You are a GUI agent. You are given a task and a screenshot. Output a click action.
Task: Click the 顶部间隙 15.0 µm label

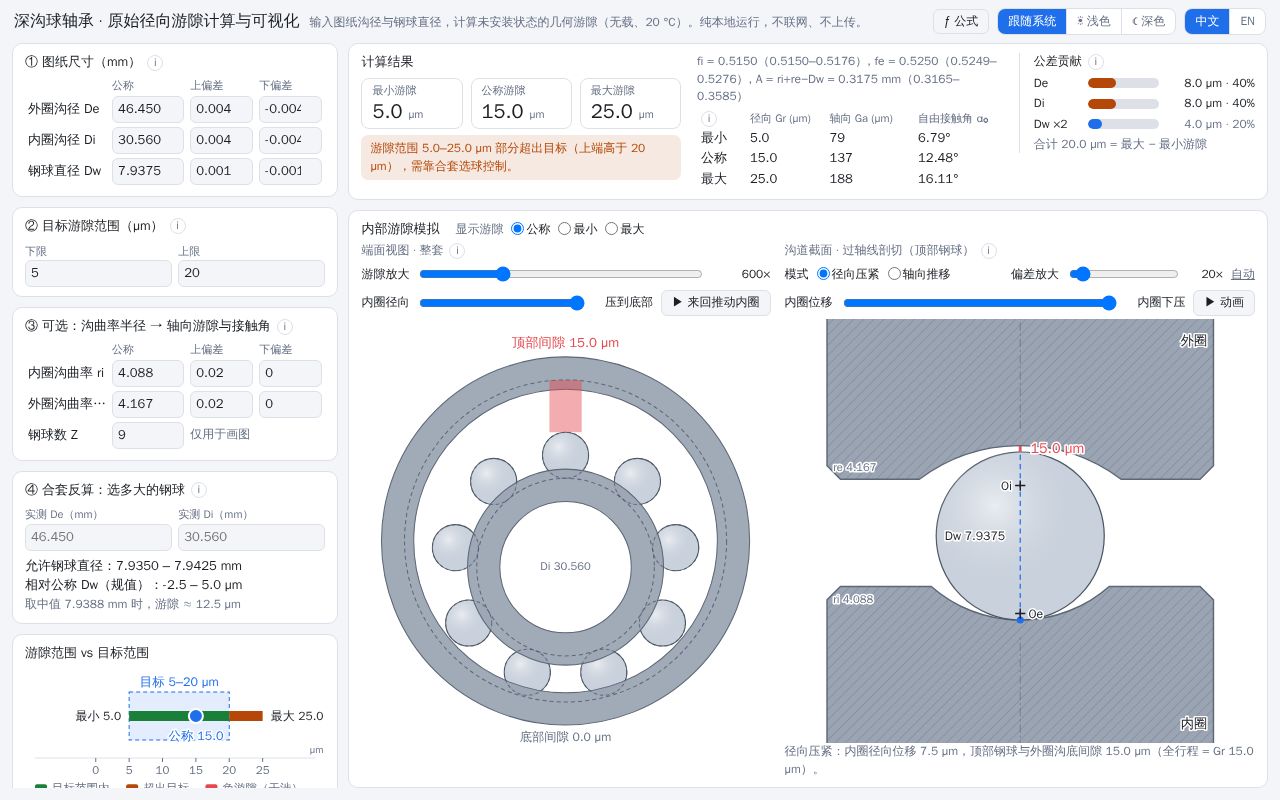click(565, 342)
